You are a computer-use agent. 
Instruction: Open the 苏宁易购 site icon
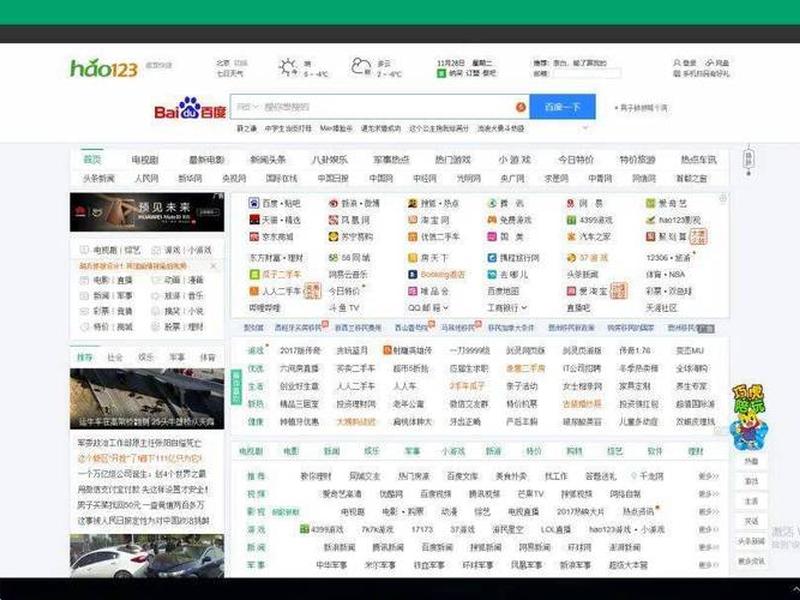point(333,237)
